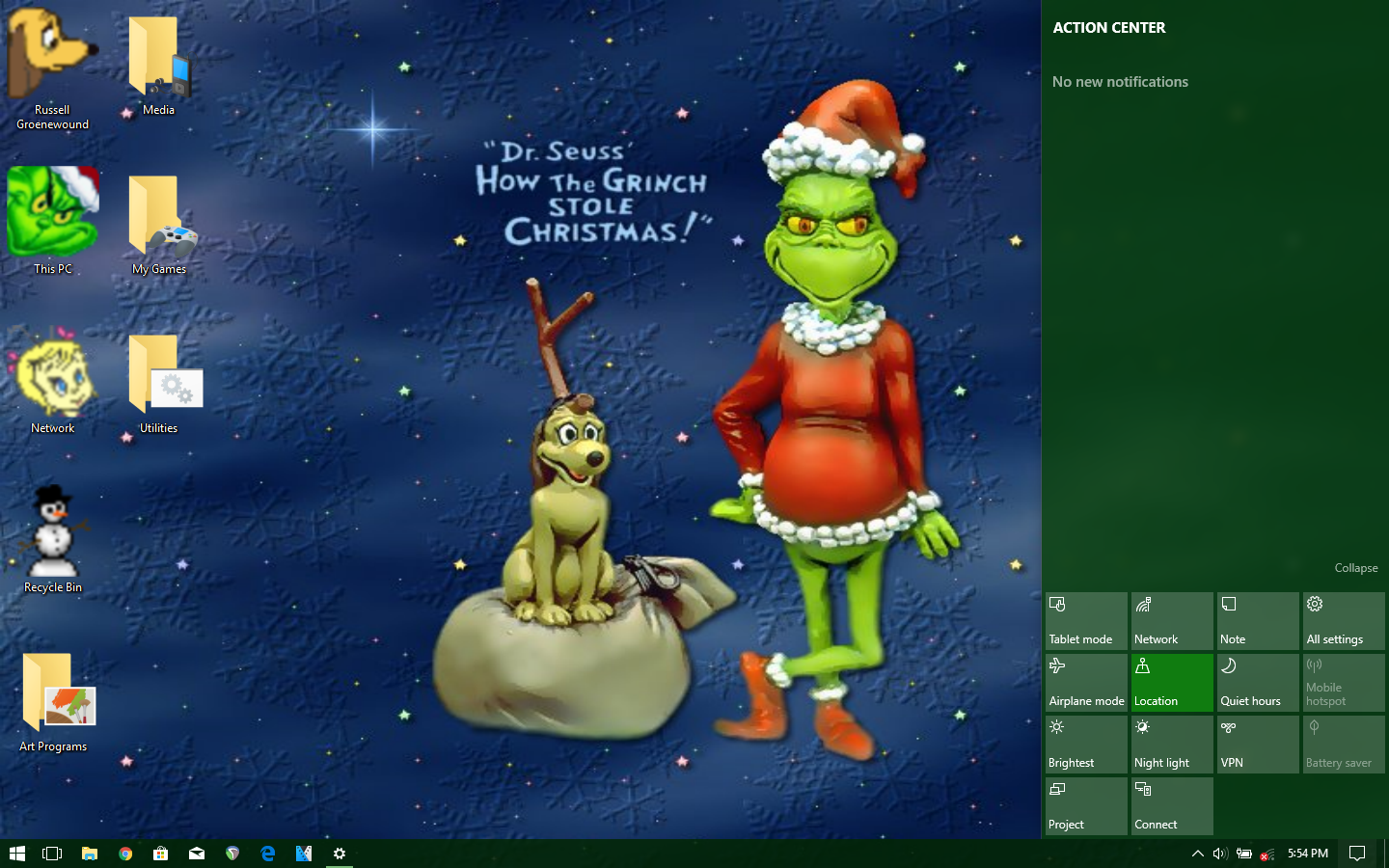Open the Connect quick action
This screenshot has width=1389, height=868.
point(1172,806)
